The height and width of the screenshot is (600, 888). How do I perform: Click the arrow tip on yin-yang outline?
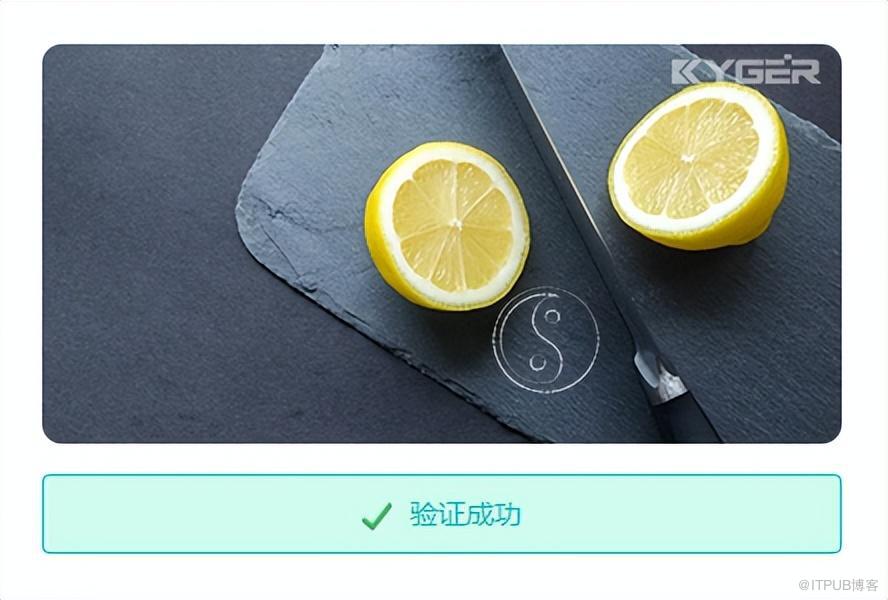click(554, 293)
